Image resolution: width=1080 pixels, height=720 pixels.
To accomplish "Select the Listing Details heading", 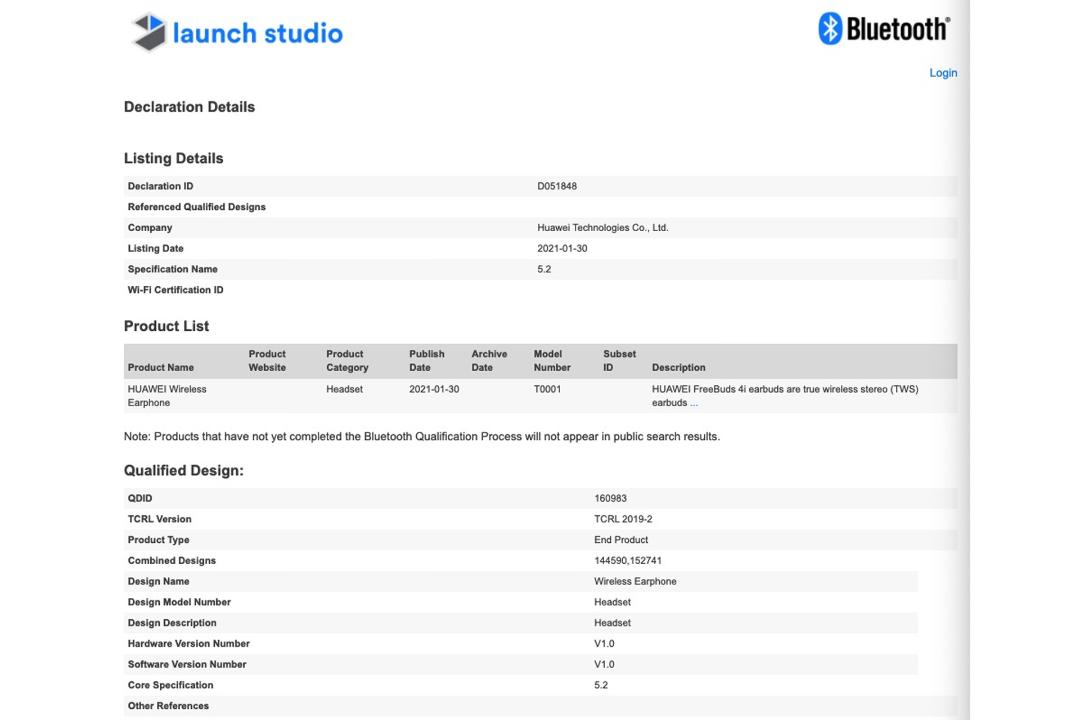I will [174, 158].
